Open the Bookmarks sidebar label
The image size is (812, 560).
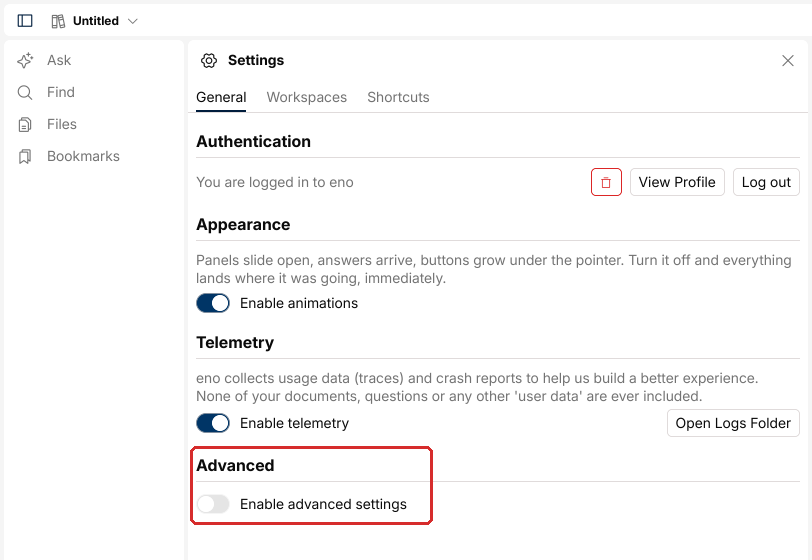pos(83,156)
